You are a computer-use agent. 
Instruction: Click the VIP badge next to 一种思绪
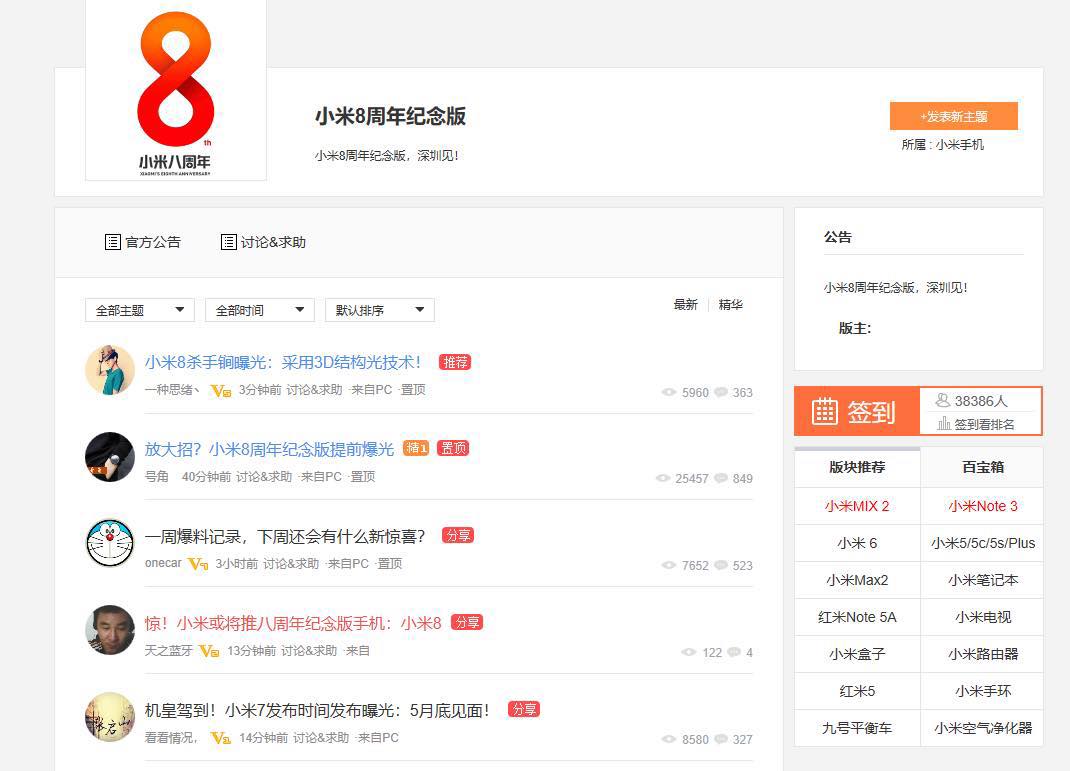[220, 391]
